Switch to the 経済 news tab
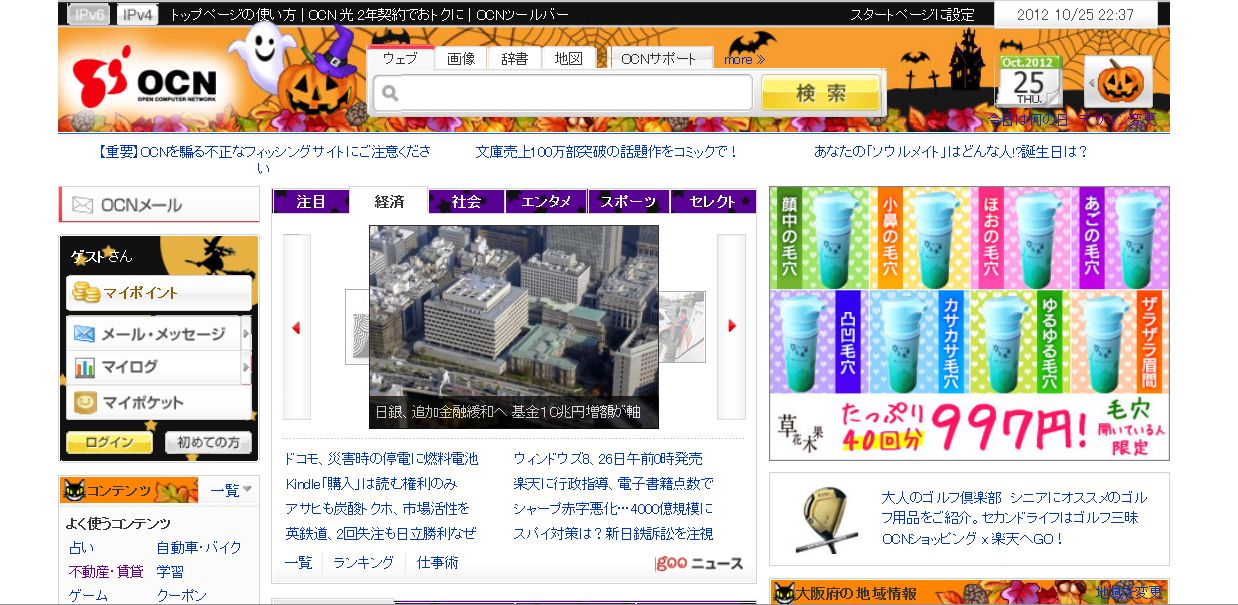This screenshot has width=1238, height=605. coord(390,201)
